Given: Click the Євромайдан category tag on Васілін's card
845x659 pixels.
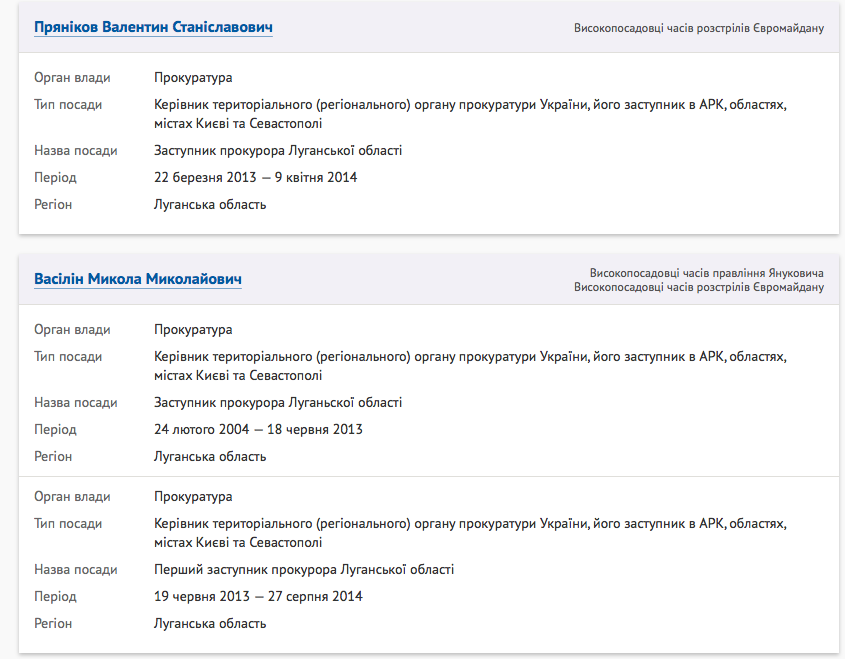Looking at the screenshot, I should click(x=698, y=288).
